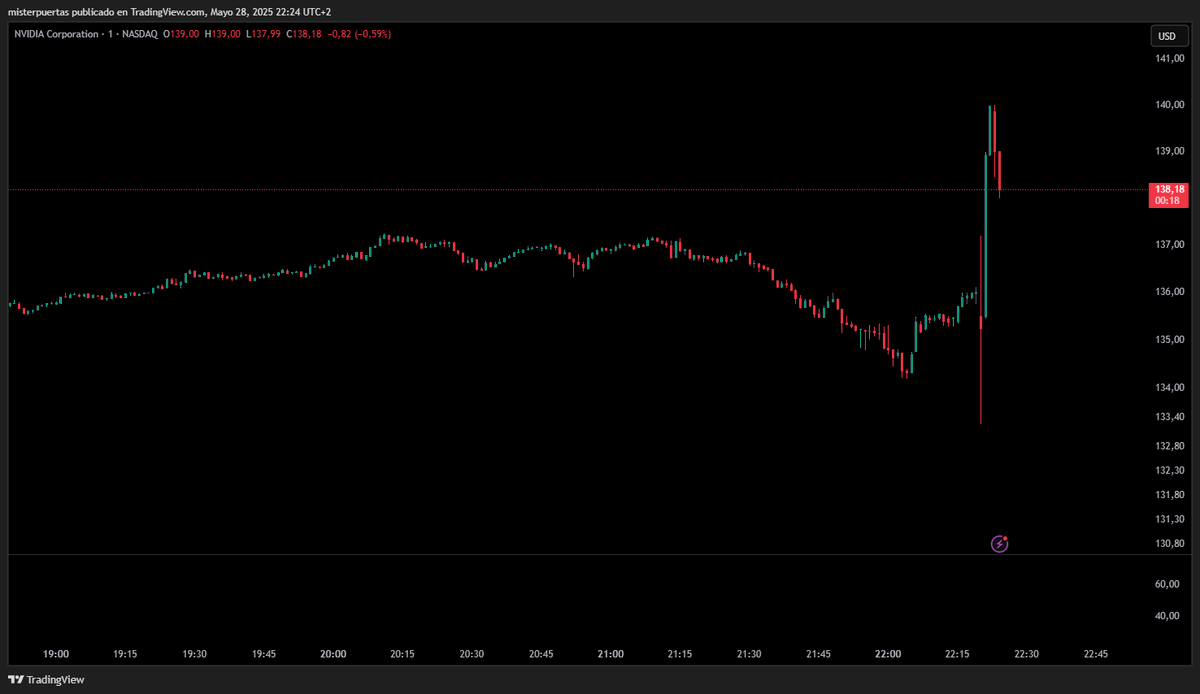1200x694 pixels.
Task: Click the 20:15 time axis label
Action: tap(402, 654)
